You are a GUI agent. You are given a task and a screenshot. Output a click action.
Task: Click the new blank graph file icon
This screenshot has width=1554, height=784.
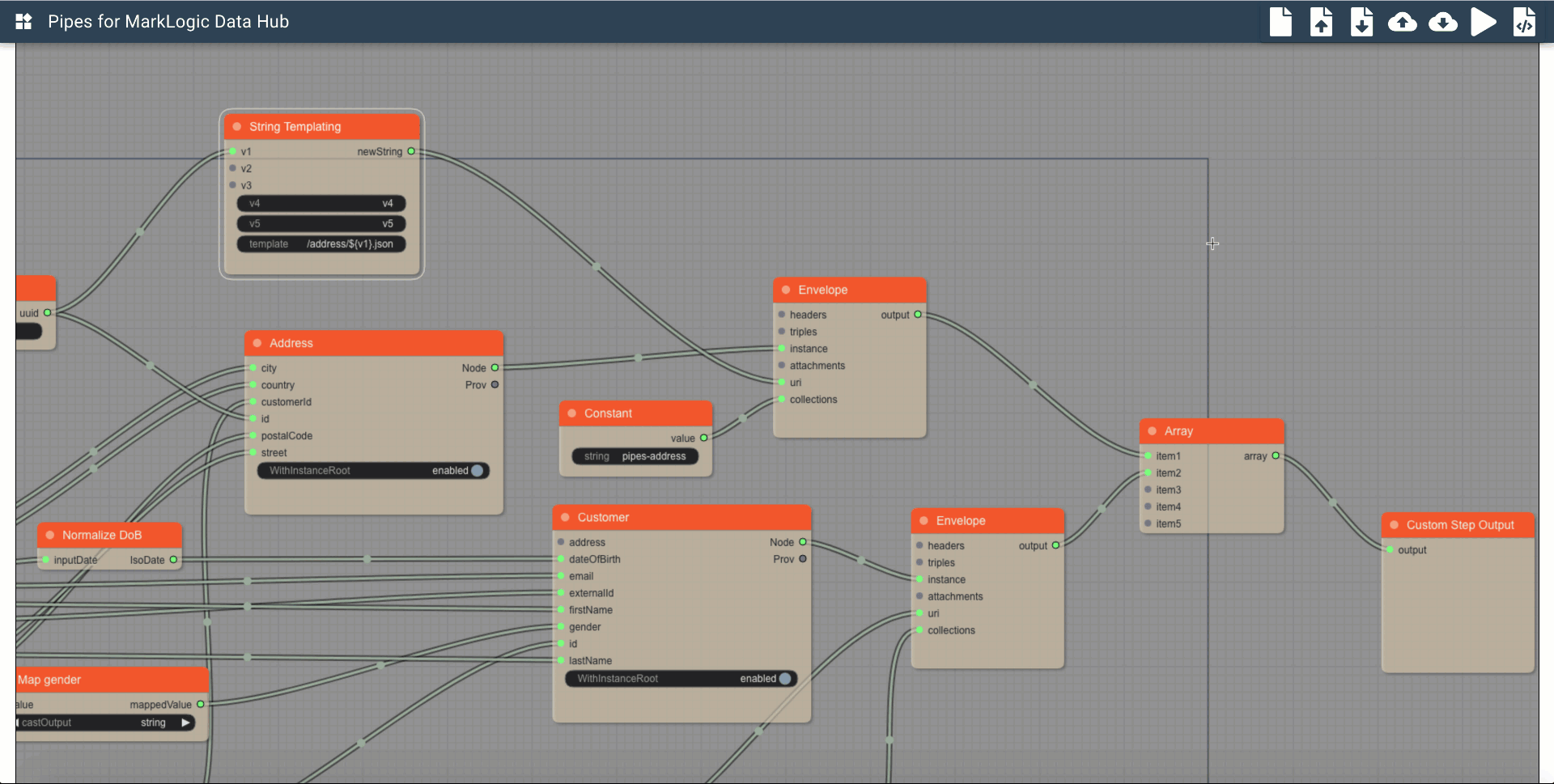1280,22
